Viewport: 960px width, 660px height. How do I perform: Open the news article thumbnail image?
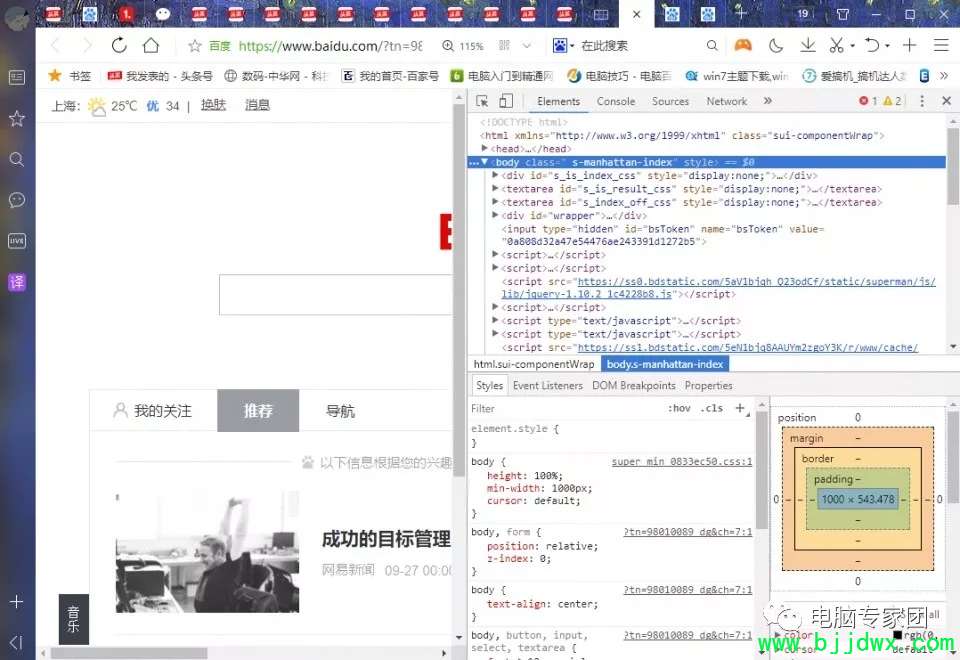pyautogui.click(x=208, y=552)
